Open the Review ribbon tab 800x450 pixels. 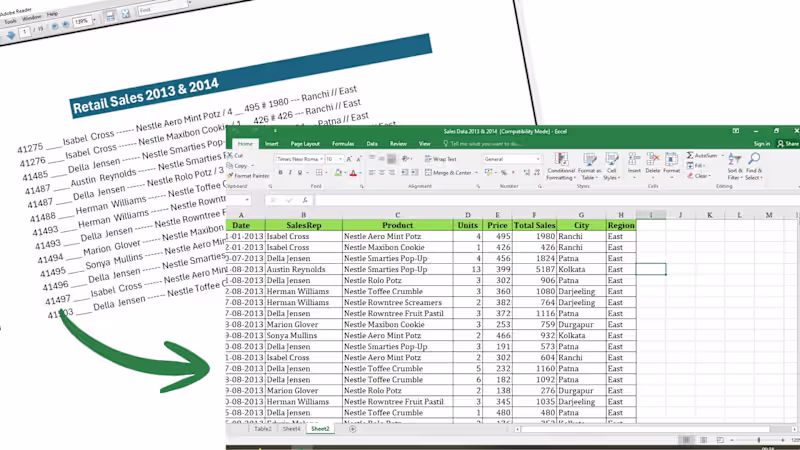point(398,144)
